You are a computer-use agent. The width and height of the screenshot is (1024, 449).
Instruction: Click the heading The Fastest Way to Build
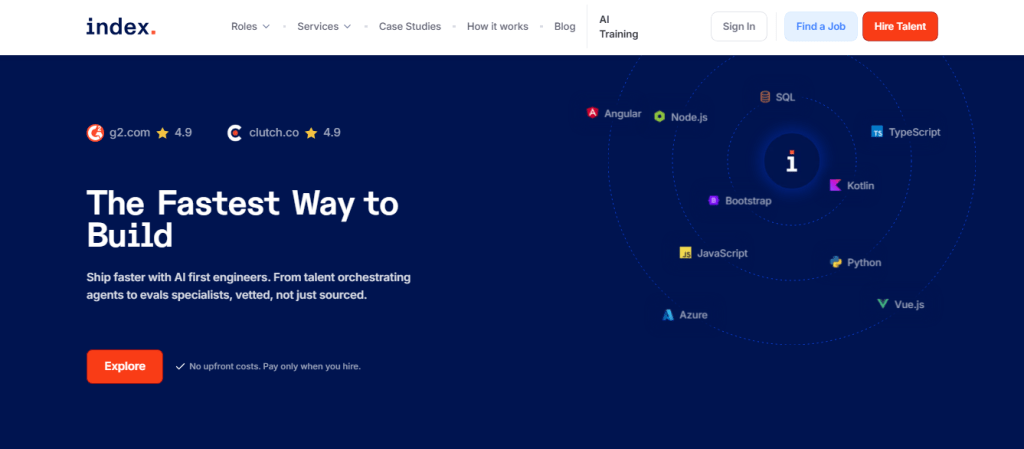(242, 219)
